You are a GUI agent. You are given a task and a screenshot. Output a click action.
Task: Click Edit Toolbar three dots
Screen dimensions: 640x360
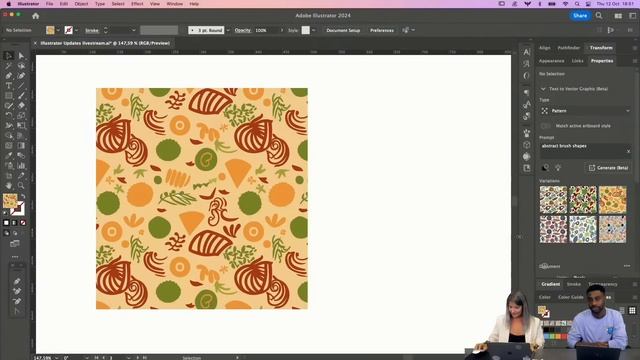(15, 257)
